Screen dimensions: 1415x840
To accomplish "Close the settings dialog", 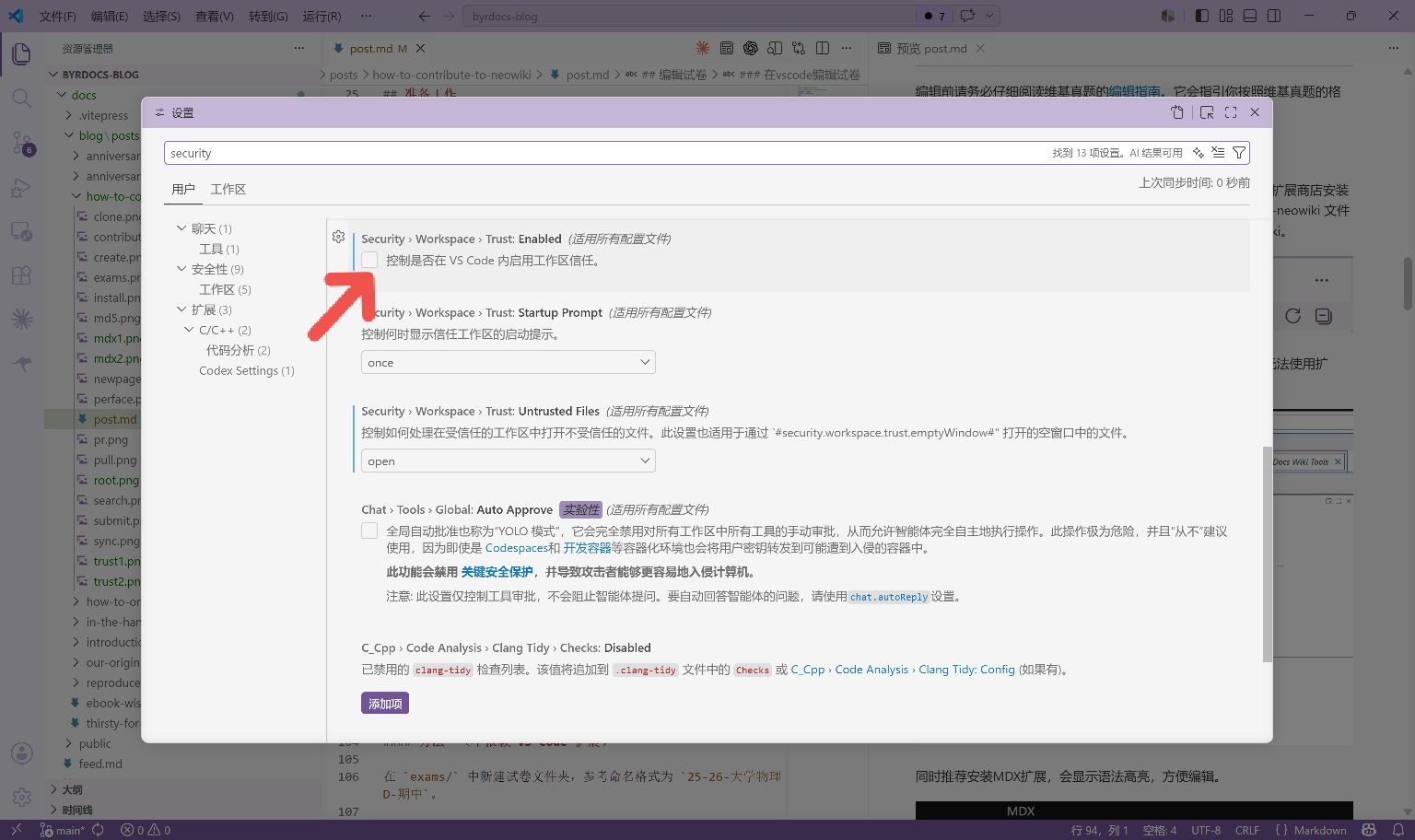I will click(1255, 112).
